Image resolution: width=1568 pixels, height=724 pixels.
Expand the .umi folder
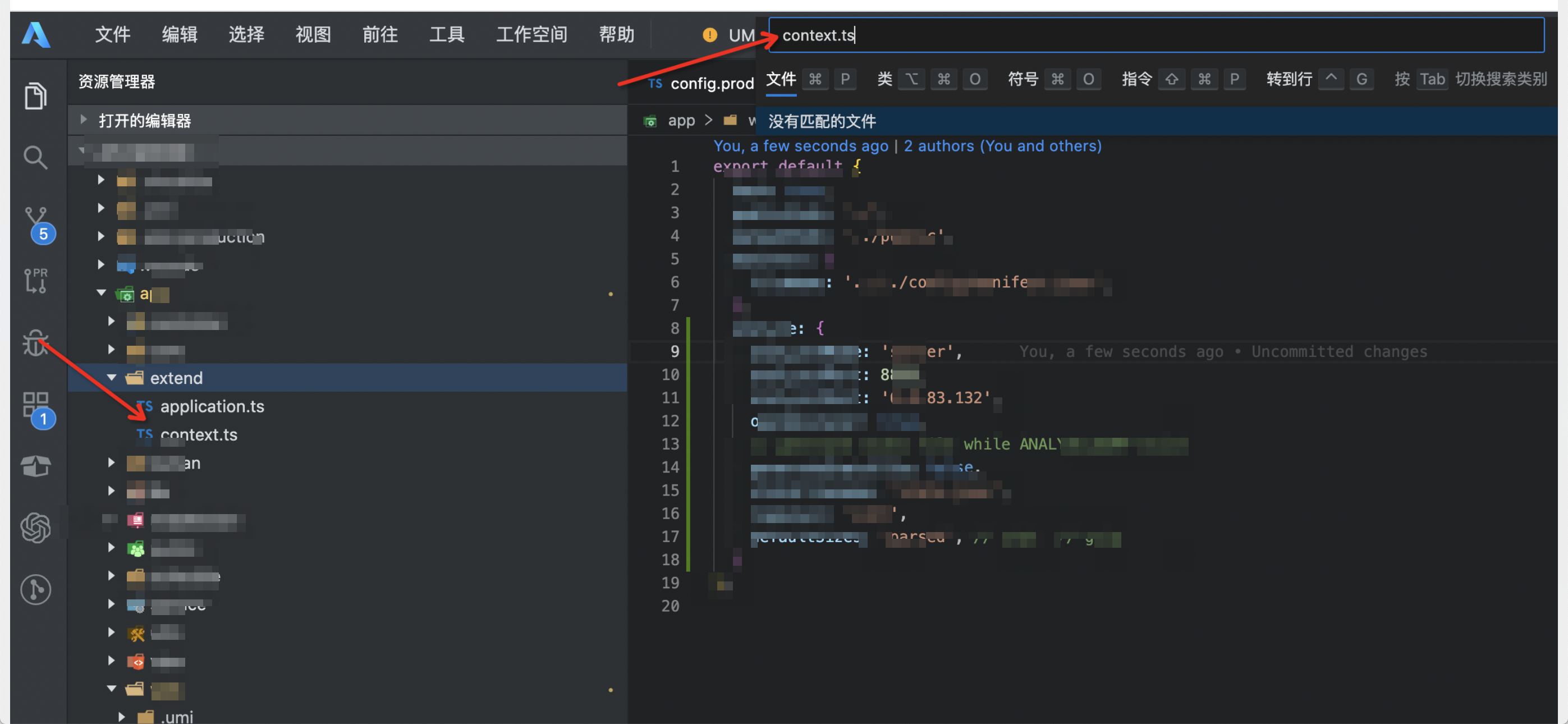click(122, 717)
